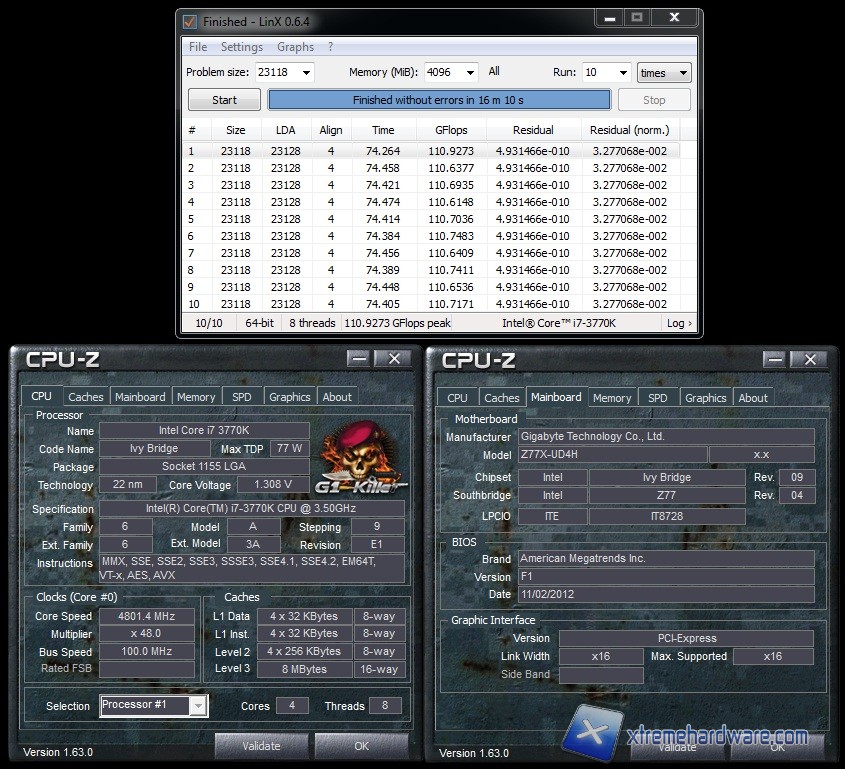The image size is (845, 769).
Task: Expand the Memory (MiB) dropdown
Action: [472, 73]
